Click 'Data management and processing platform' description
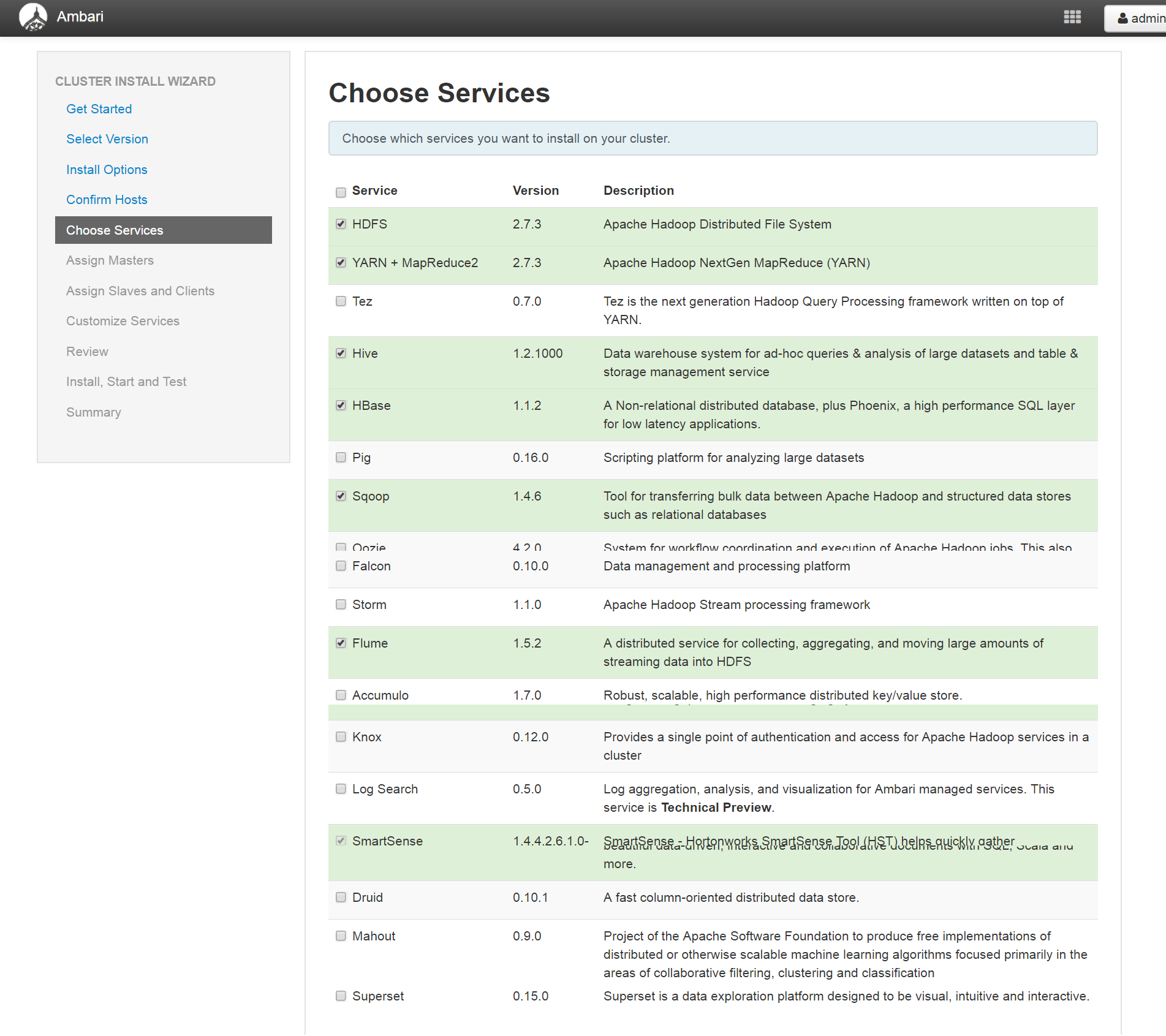 pos(727,566)
